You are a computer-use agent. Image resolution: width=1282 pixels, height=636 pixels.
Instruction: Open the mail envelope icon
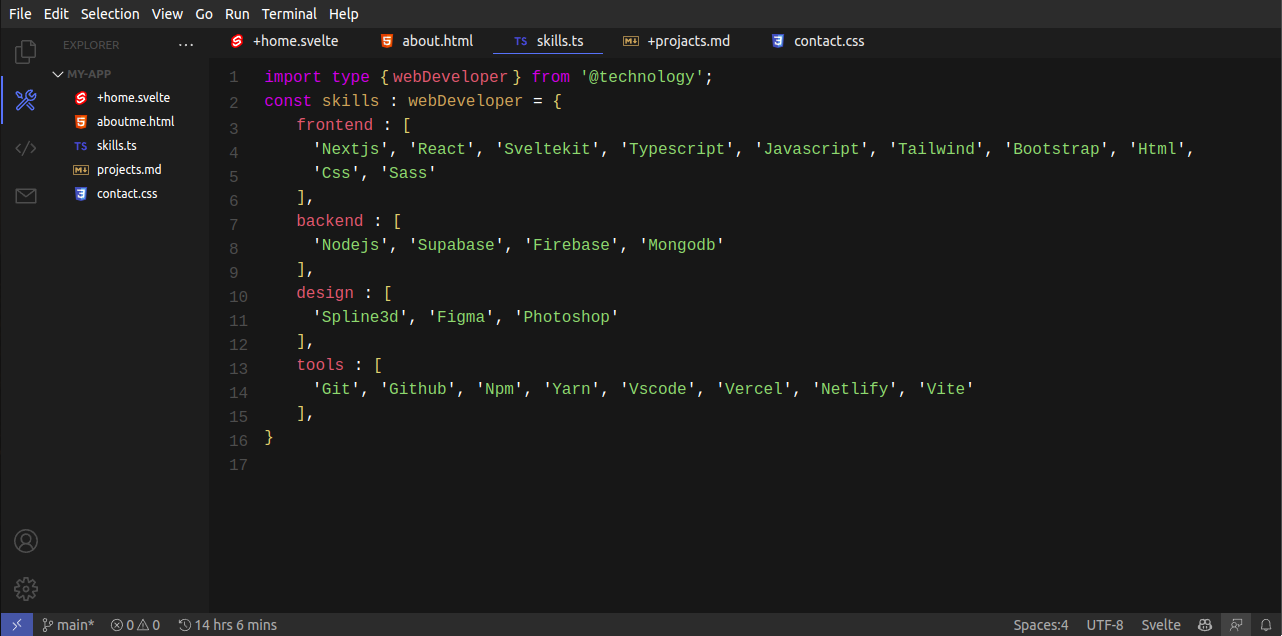tap(26, 196)
